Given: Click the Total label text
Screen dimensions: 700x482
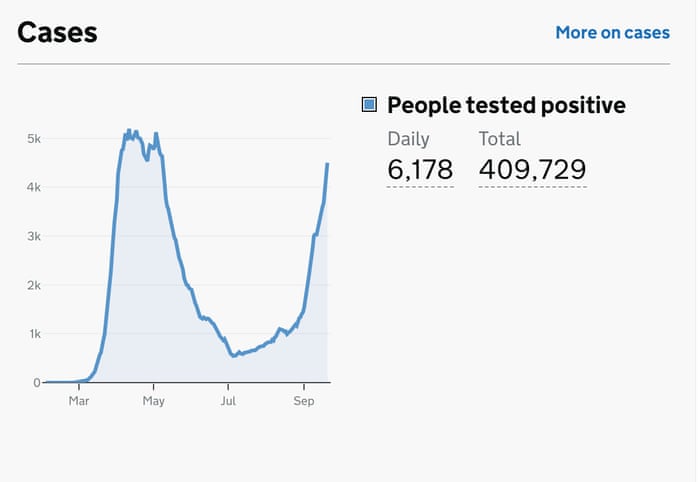Looking at the screenshot, I should click(x=499, y=139).
